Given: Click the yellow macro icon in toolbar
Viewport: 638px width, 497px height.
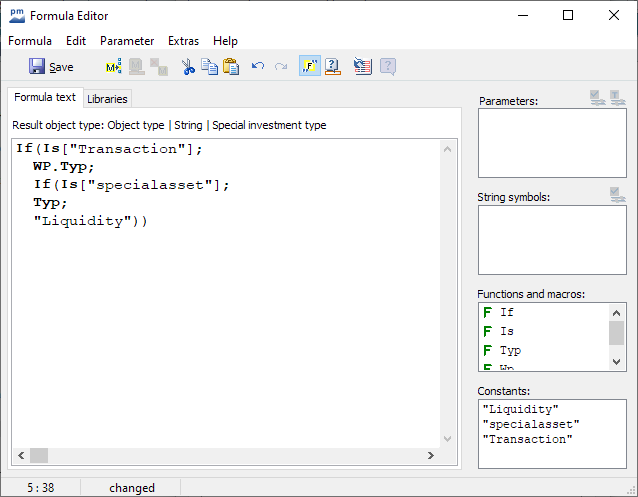Looking at the screenshot, I should pos(113,67).
